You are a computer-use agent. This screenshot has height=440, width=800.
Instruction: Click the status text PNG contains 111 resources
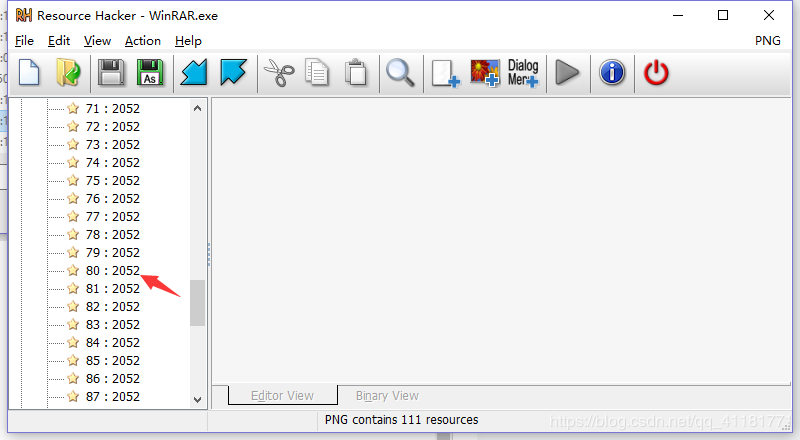click(402, 420)
